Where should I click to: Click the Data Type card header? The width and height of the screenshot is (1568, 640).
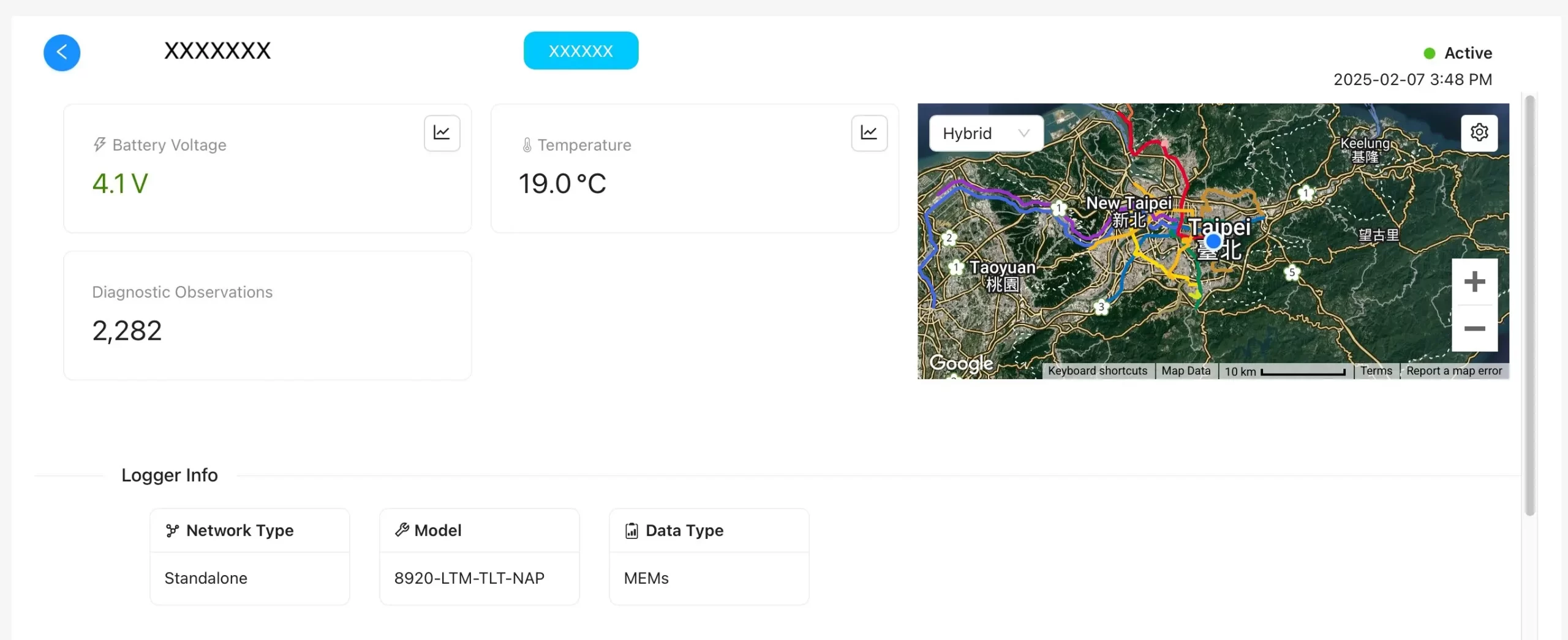[x=709, y=530]
